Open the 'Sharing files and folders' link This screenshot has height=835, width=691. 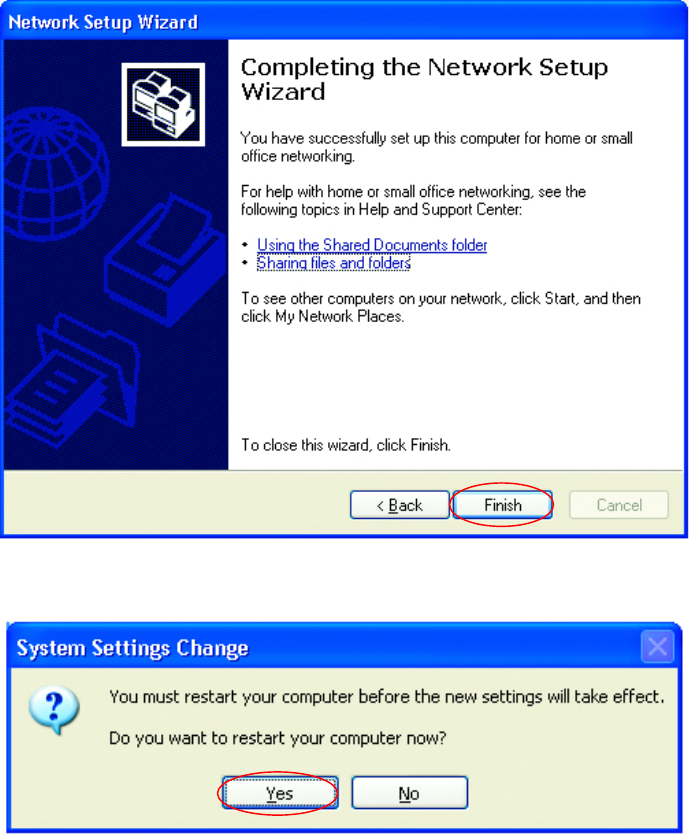point(334,263)
